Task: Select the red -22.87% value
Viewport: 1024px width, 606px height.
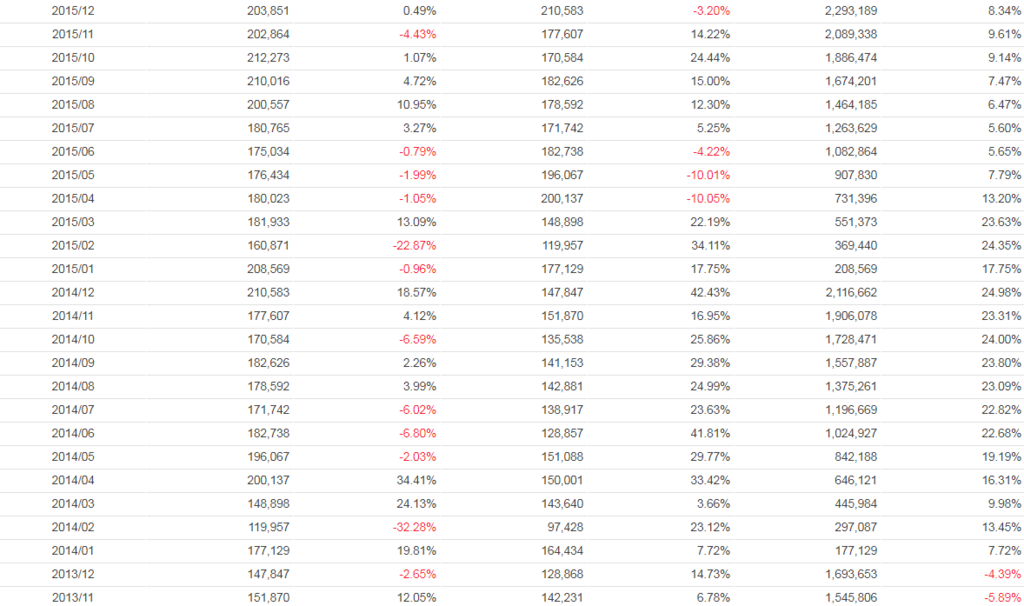Action: click(x=413, y=246)
